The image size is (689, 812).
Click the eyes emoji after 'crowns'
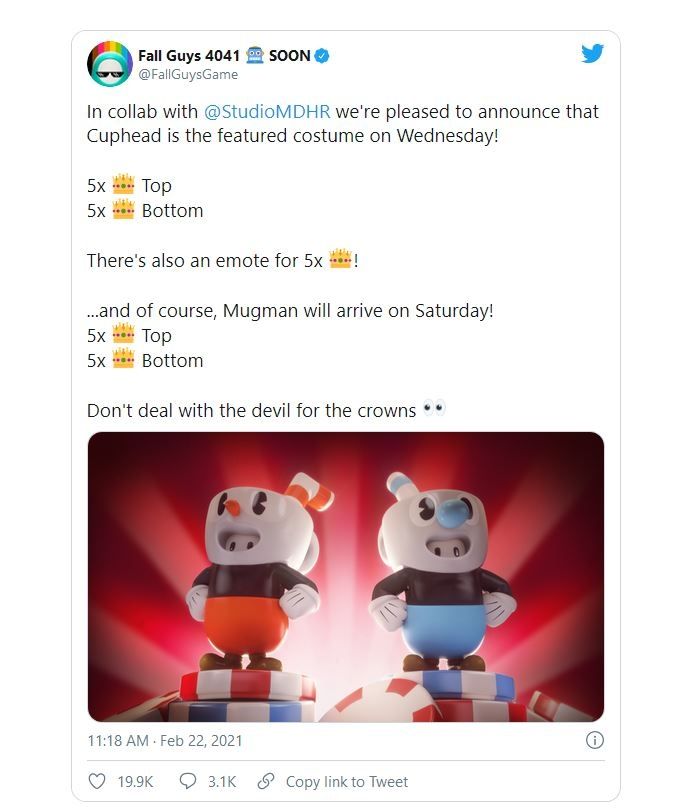click(x=434, y=409)
